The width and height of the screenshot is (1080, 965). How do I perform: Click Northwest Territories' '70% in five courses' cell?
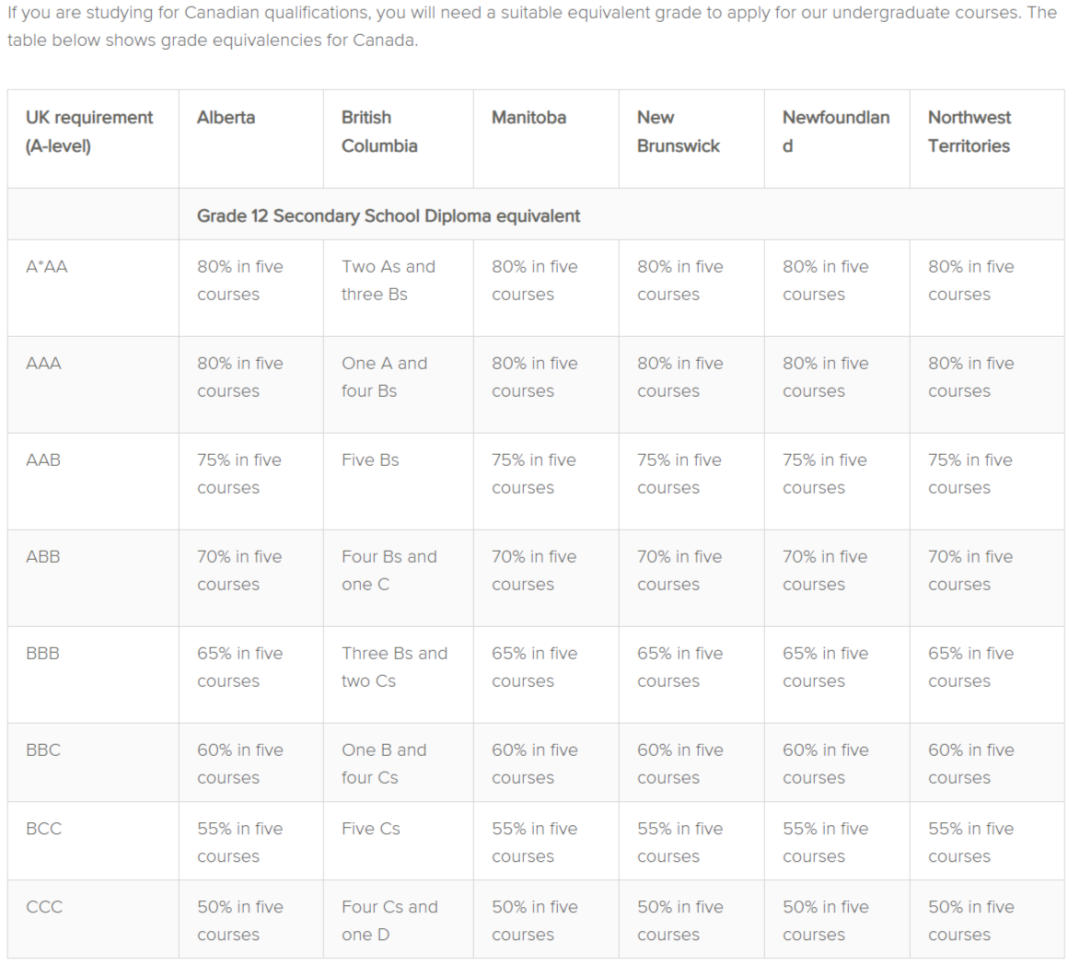[x=987, y=578]
